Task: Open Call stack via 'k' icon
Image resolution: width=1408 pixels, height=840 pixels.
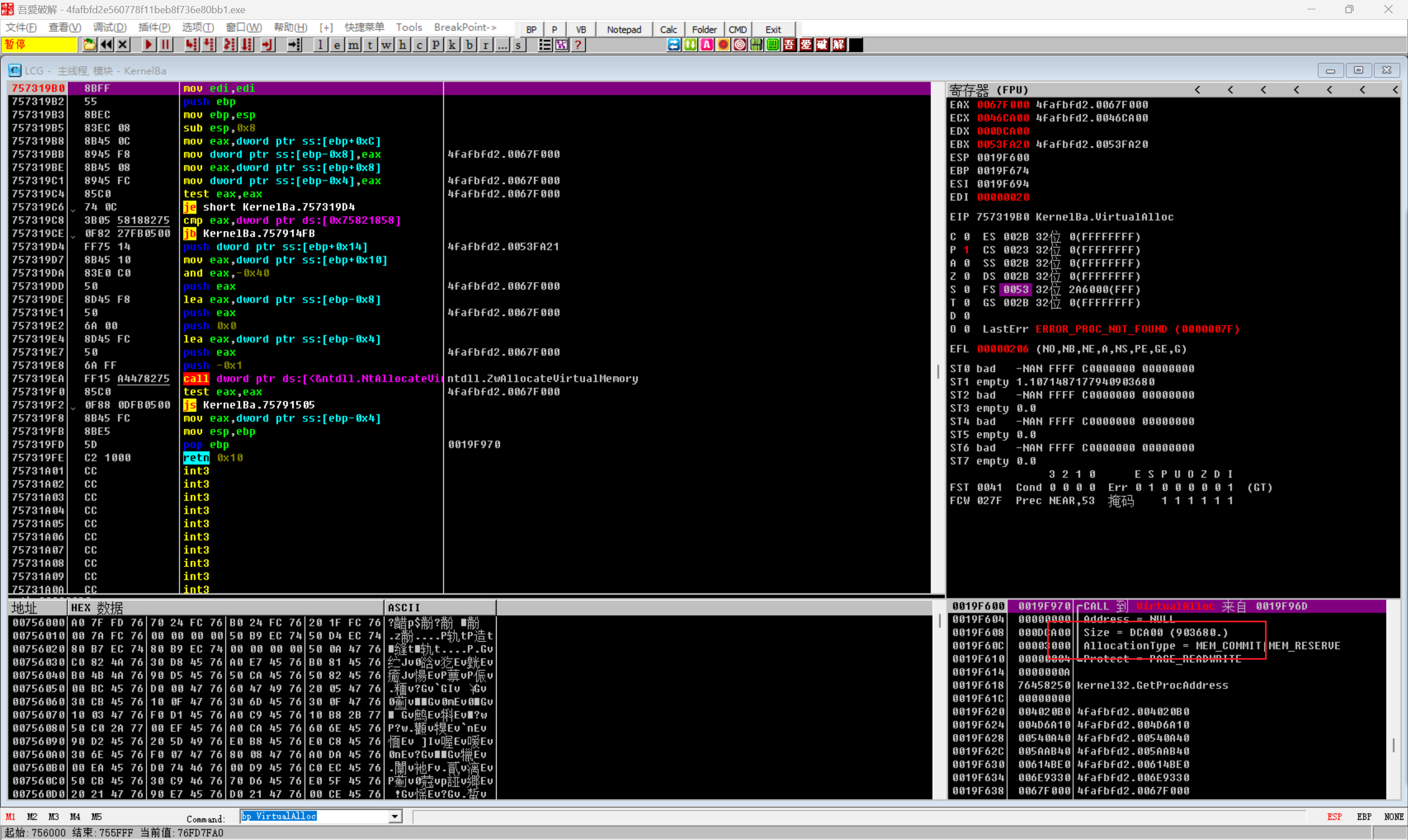Action: pos(452,45)
